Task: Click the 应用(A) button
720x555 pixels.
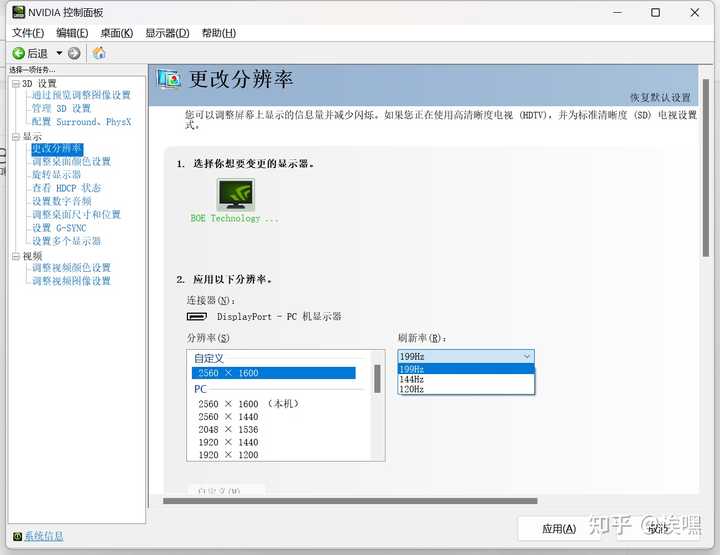Action: 559,529
